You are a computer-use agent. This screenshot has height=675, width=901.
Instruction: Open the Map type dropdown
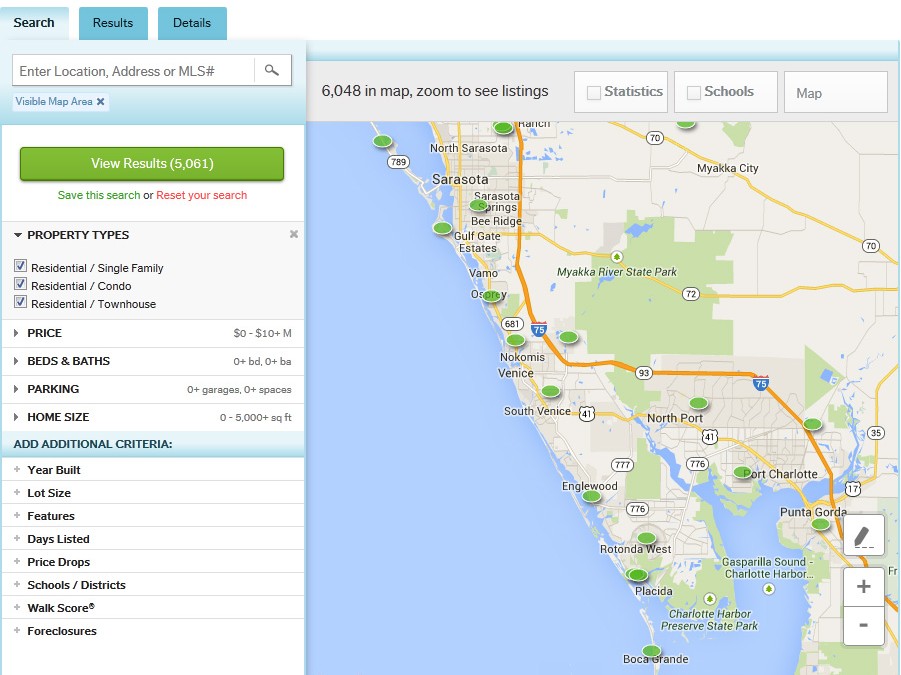click(835, 93)
